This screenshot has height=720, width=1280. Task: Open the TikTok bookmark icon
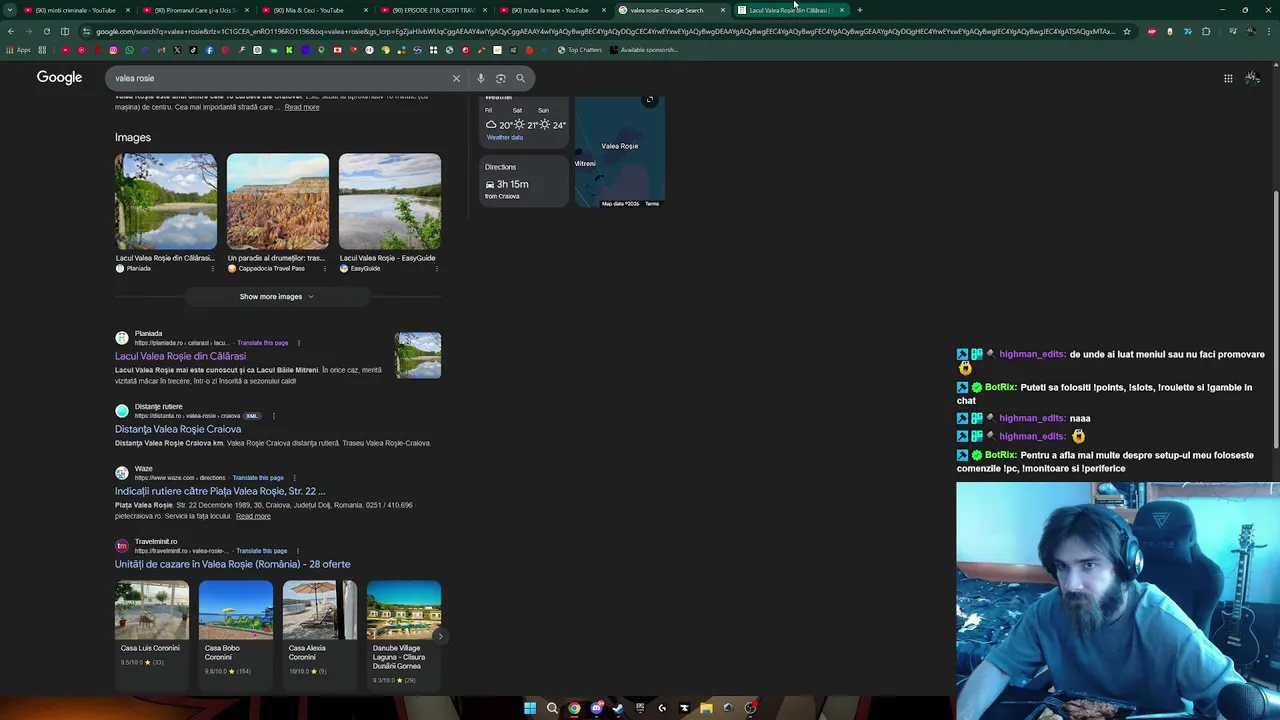click(193, 50)
